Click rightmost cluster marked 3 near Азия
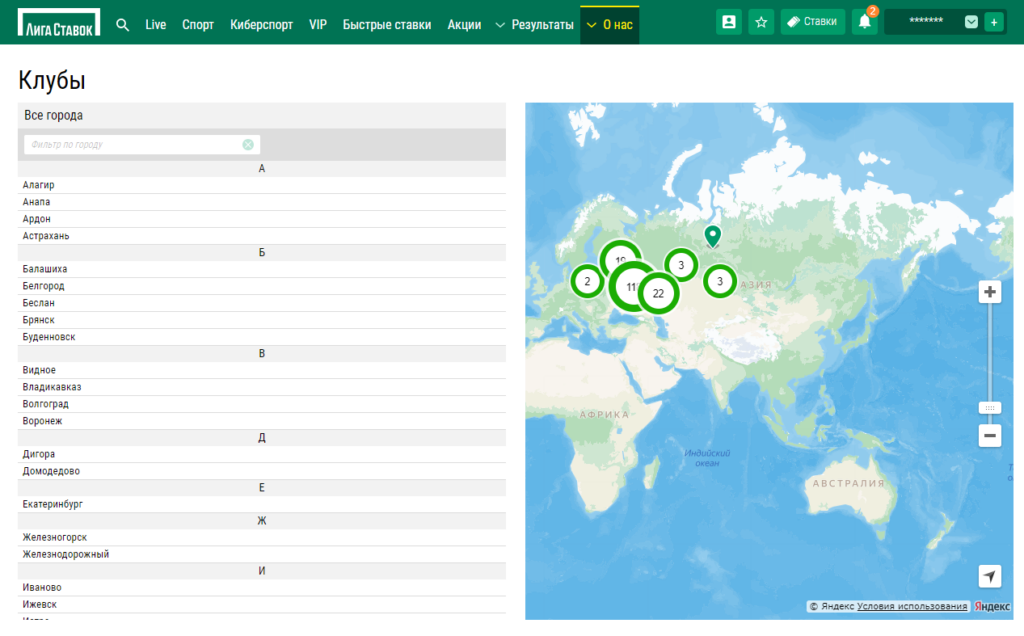 tap(720, 281)
